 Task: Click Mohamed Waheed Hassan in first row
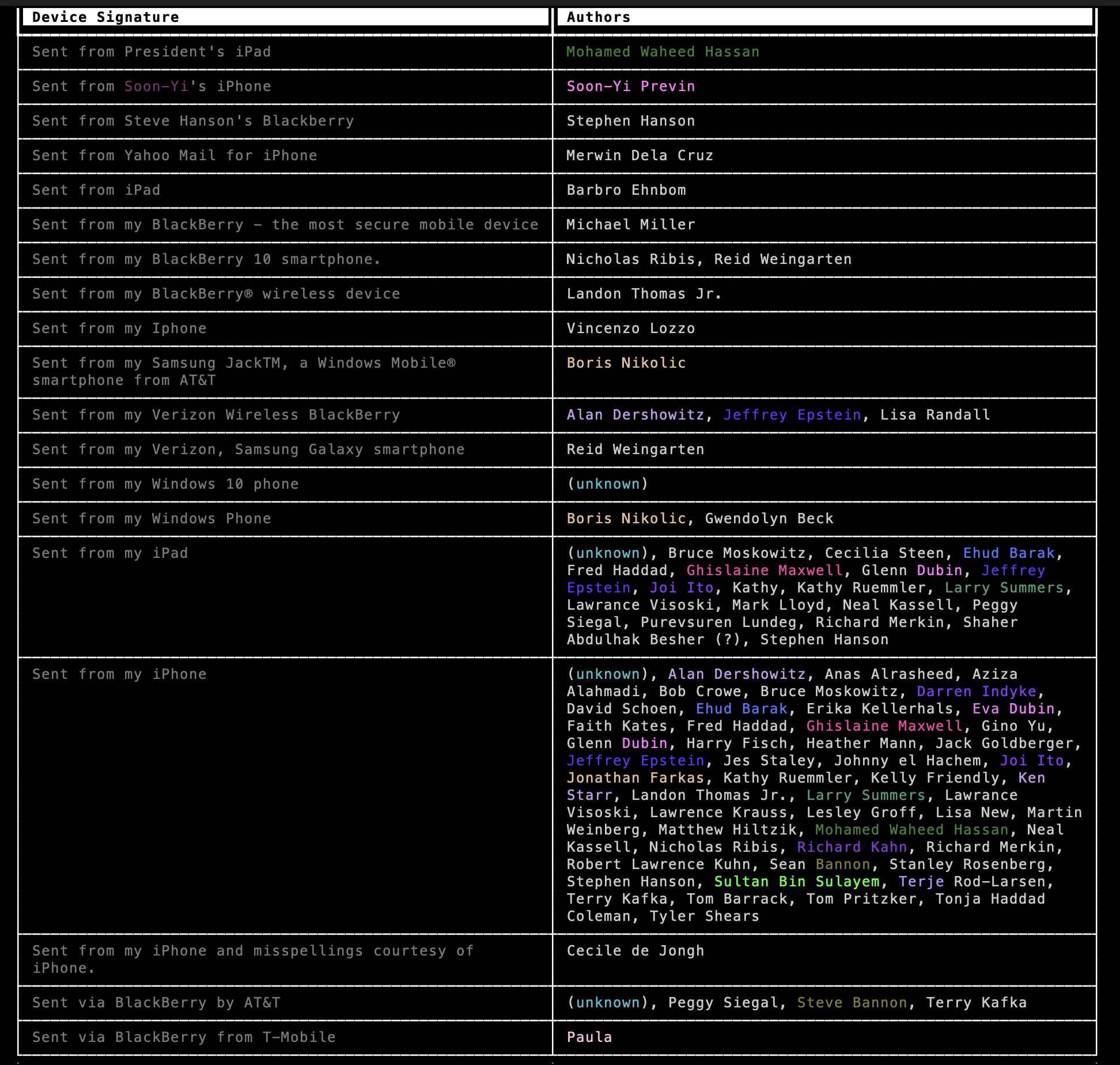[x=663, y=52]
